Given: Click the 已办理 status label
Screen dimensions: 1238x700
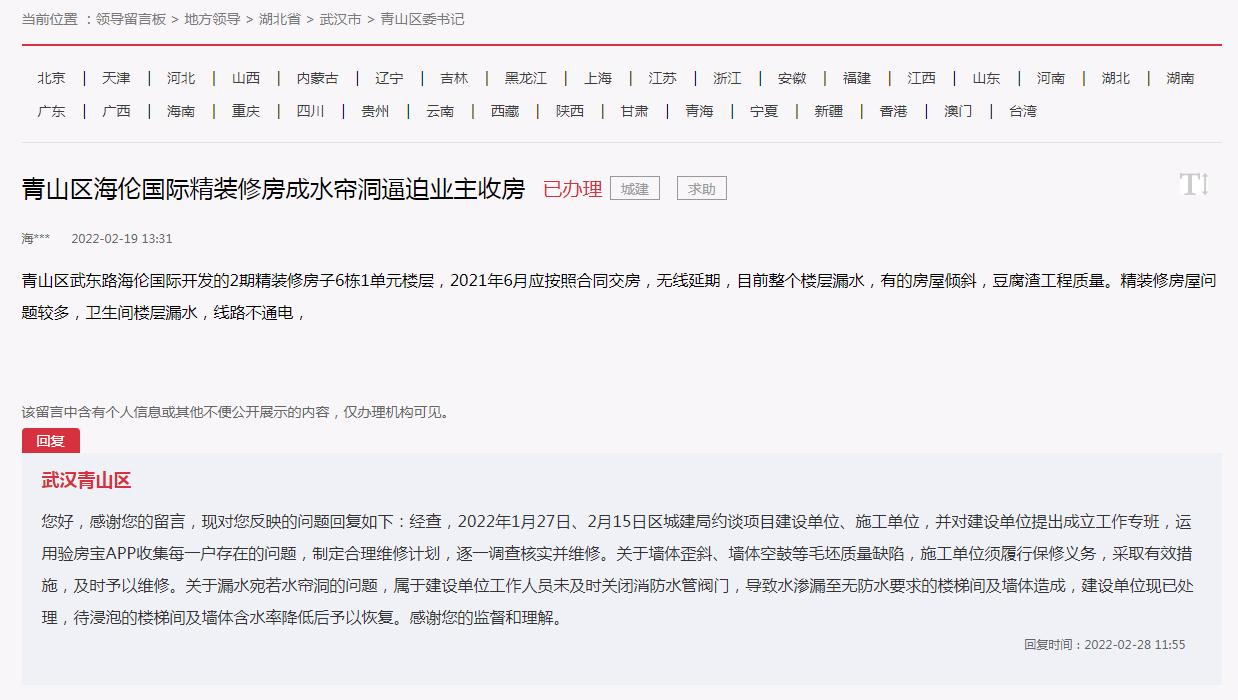Looking at the screenshot, I should coord(572,189).
